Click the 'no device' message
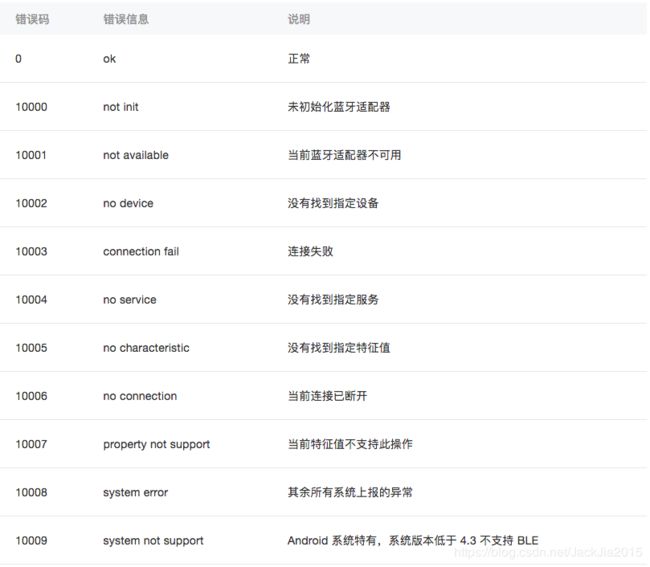 tap(128, 203)
